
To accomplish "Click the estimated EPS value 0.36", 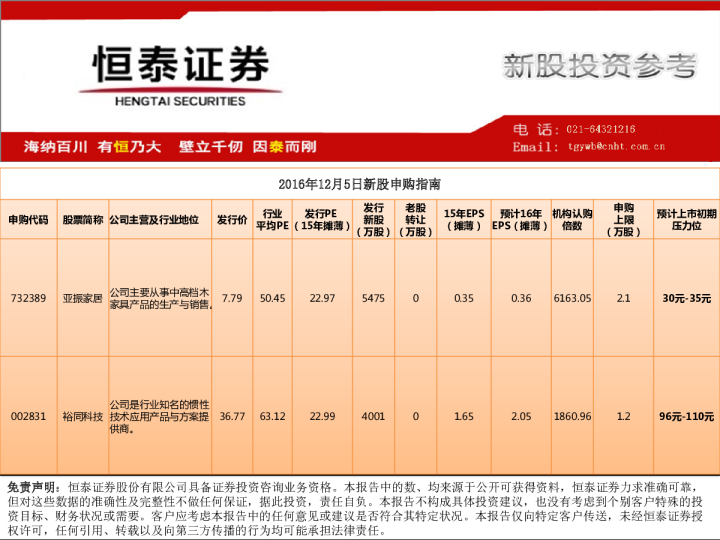I will (521, 298).
